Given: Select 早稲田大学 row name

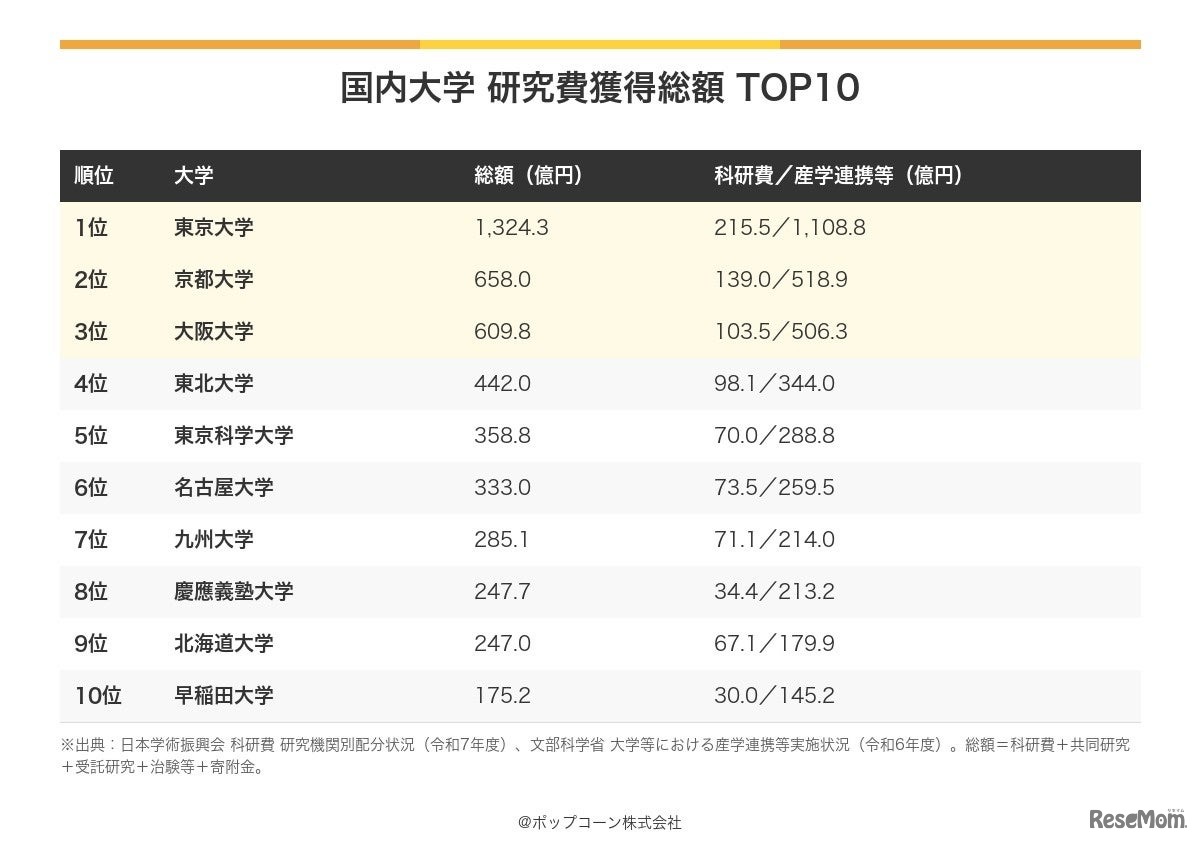Looking at the screenshot, I should [224, 696].
